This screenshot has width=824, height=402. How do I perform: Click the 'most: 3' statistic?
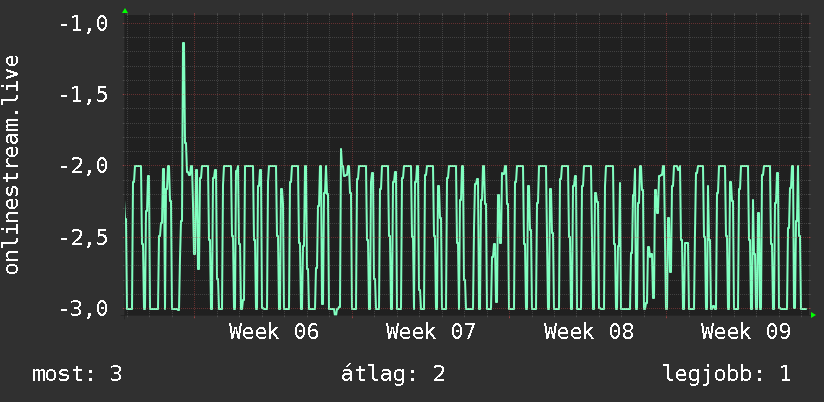pos(77,374)
